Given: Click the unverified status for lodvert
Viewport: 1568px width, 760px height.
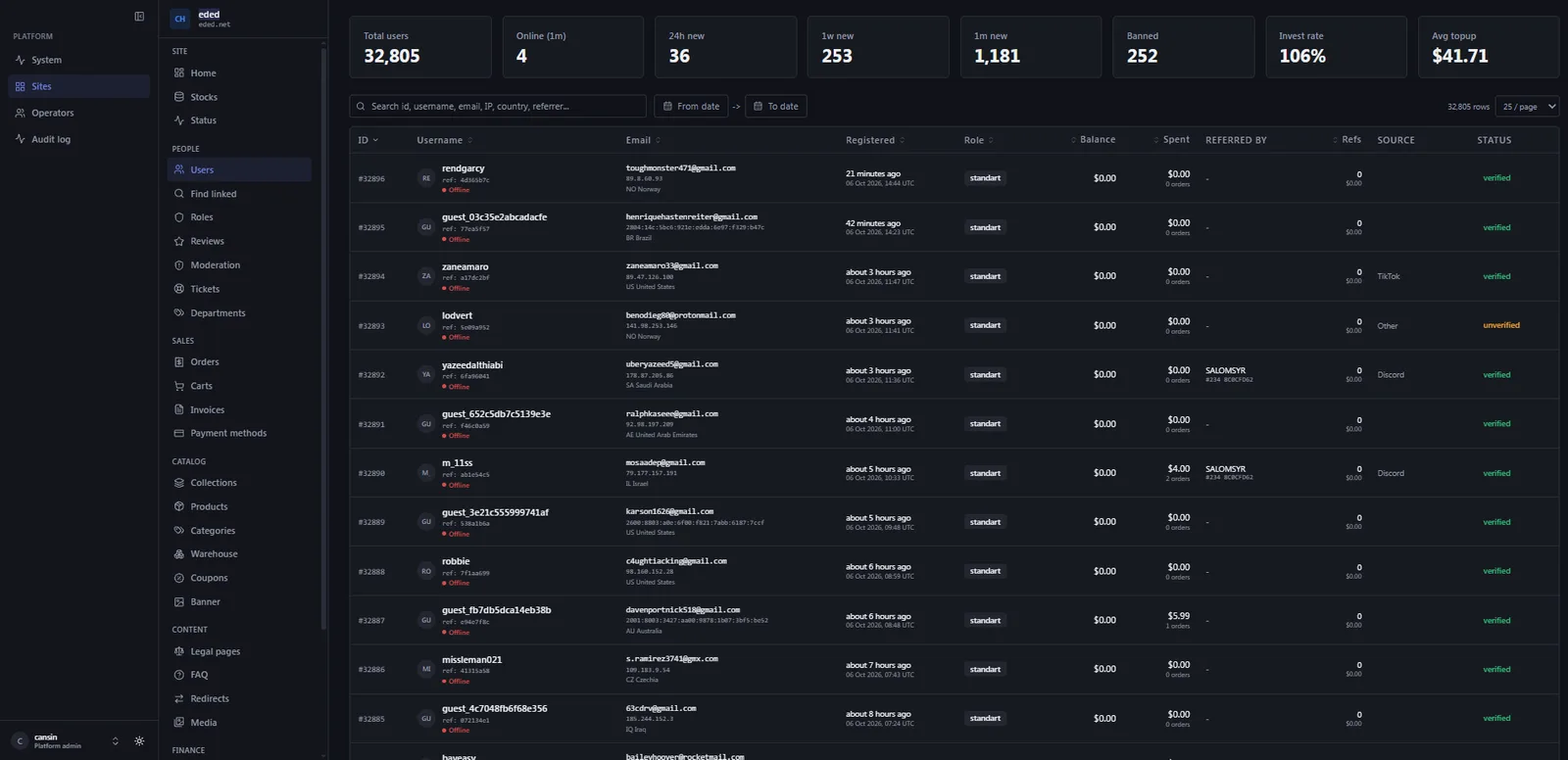Looking at the screenshot, I should (1500, 325).
